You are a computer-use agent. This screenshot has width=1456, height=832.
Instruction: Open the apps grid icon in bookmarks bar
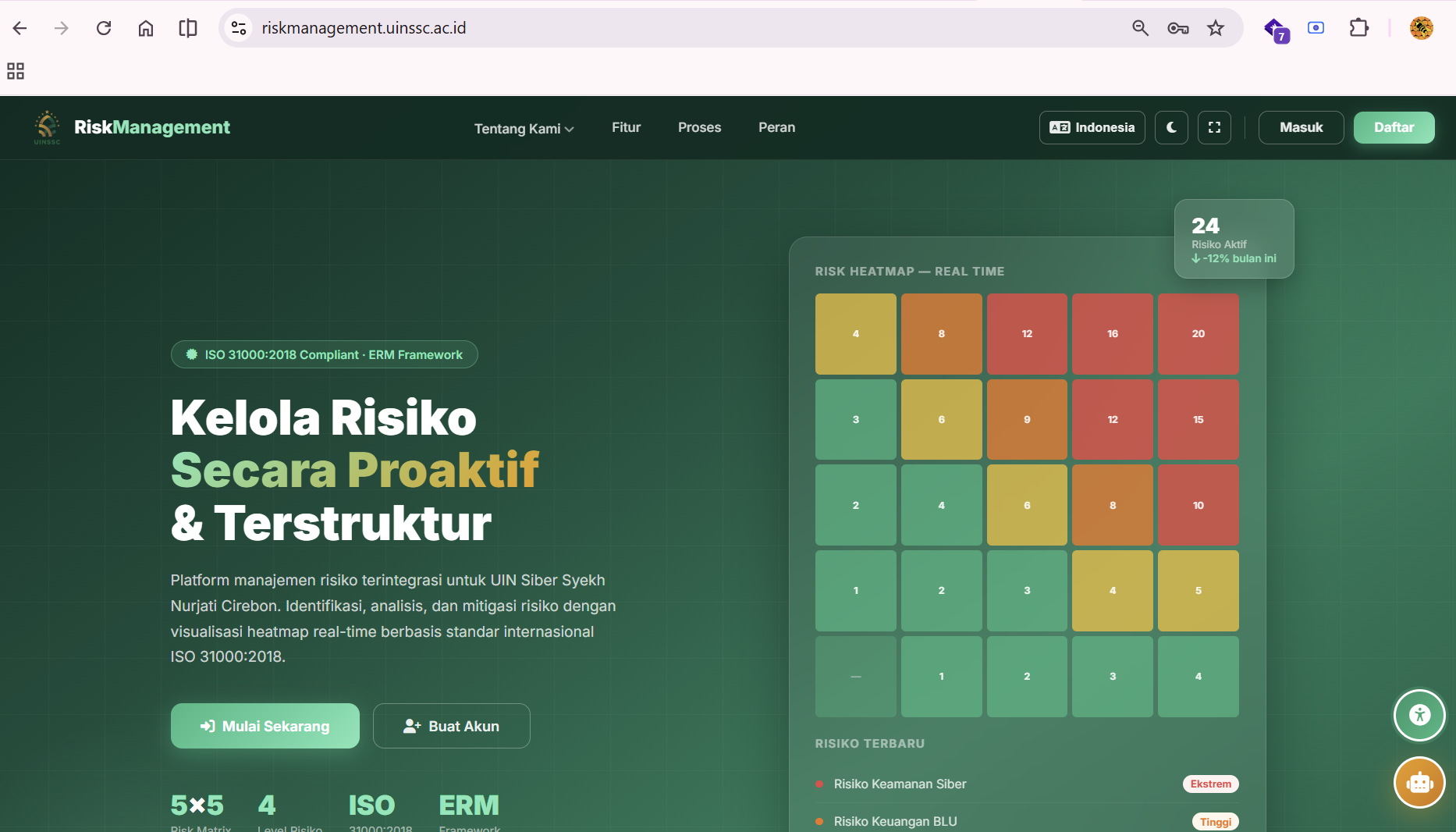pyautogui.click(x=16, y=71)
